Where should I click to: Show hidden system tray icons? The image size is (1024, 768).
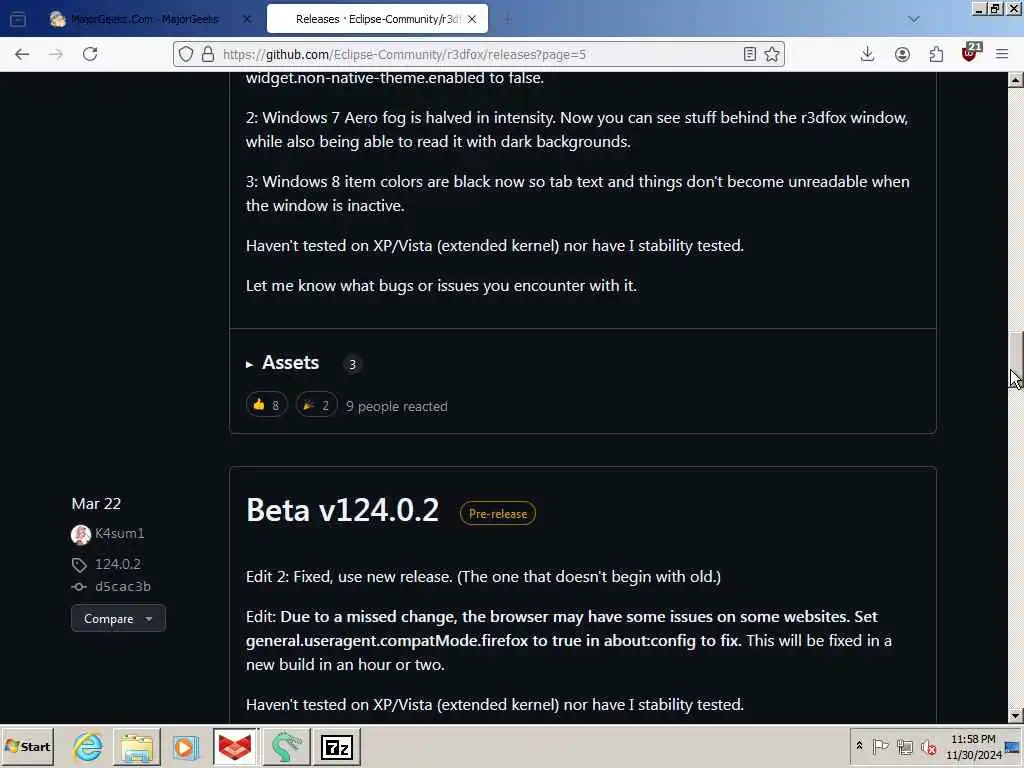(x=859, y=746)
